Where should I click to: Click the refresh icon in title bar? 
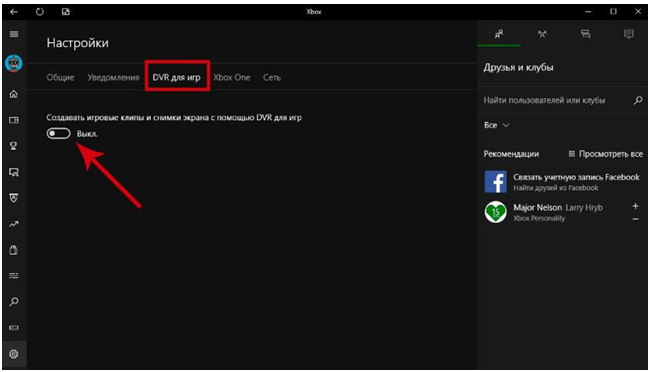click(x=39, y=12)
